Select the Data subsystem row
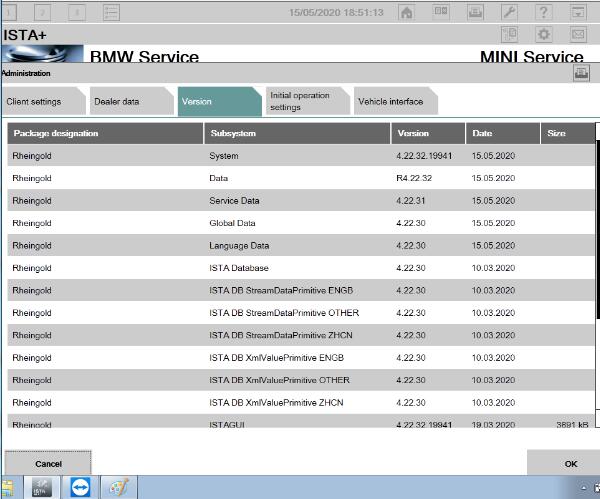This screenshot has height=499, width=600. [301, 178]
